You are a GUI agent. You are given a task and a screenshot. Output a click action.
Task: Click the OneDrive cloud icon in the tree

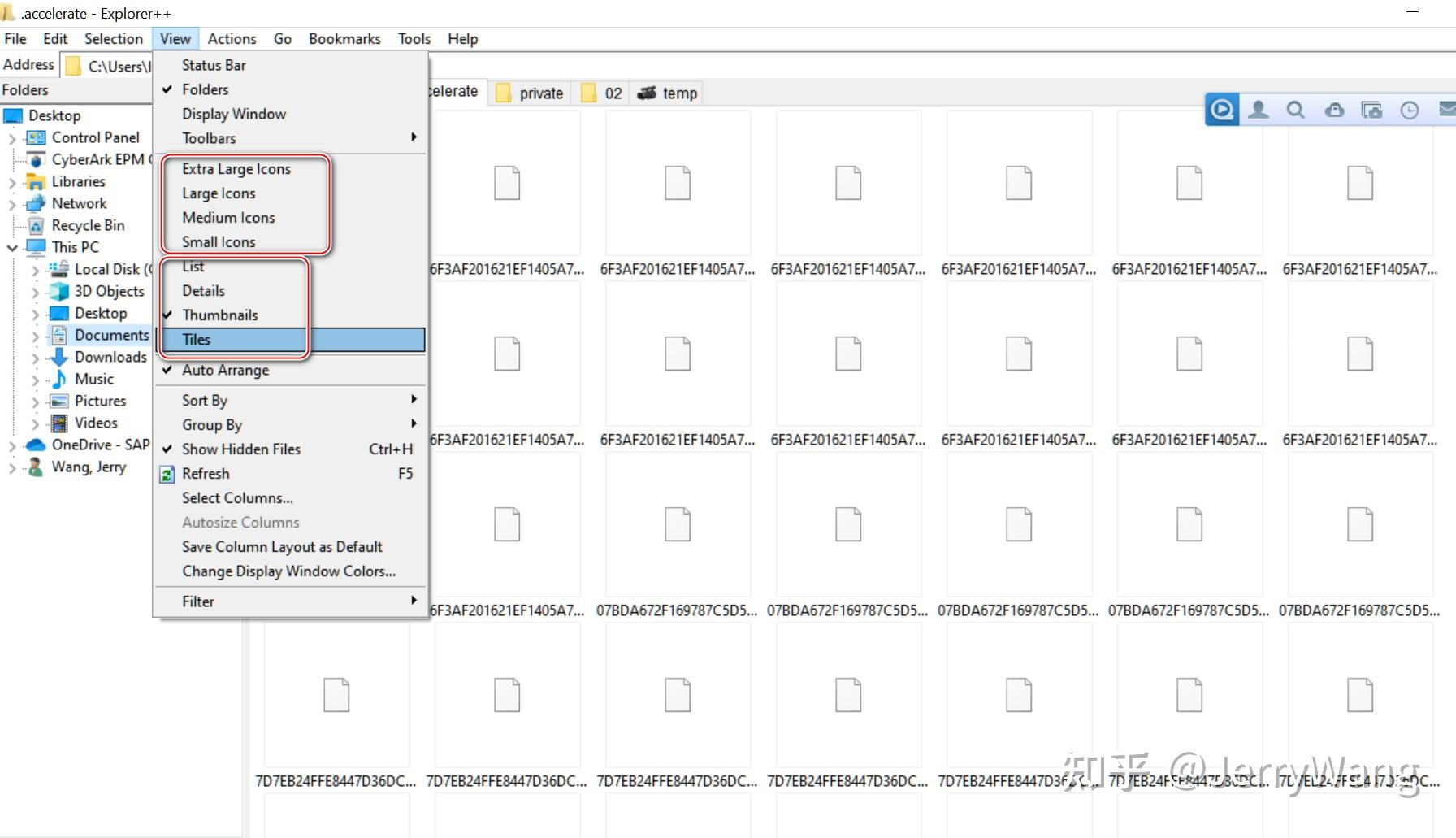37,445
